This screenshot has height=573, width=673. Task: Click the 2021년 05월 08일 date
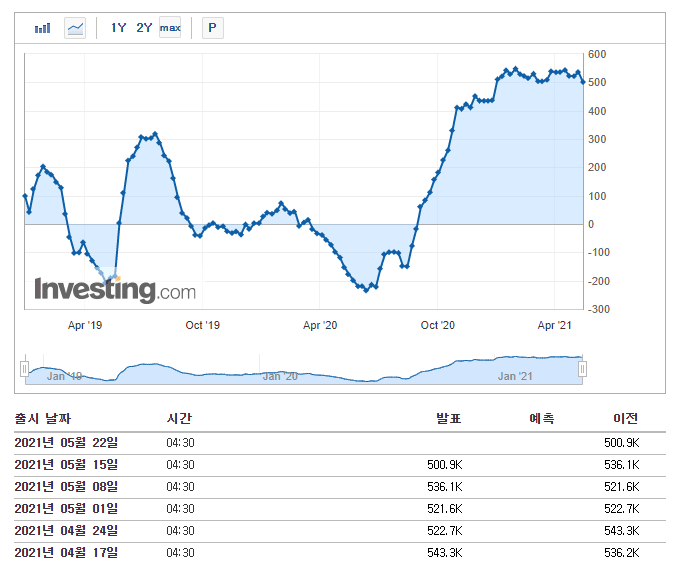coord(66,487)
